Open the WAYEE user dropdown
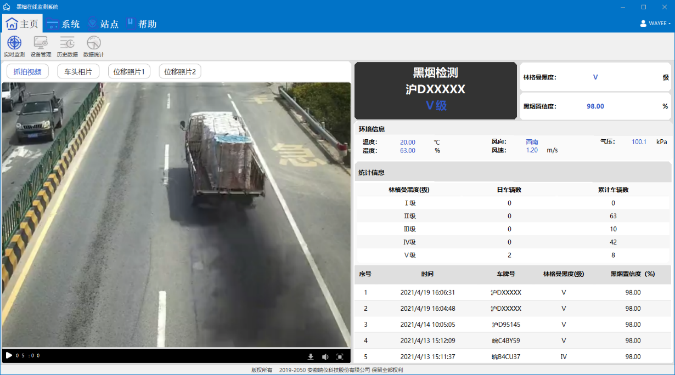This screenshot has height=375, width=675. (655, 23)
